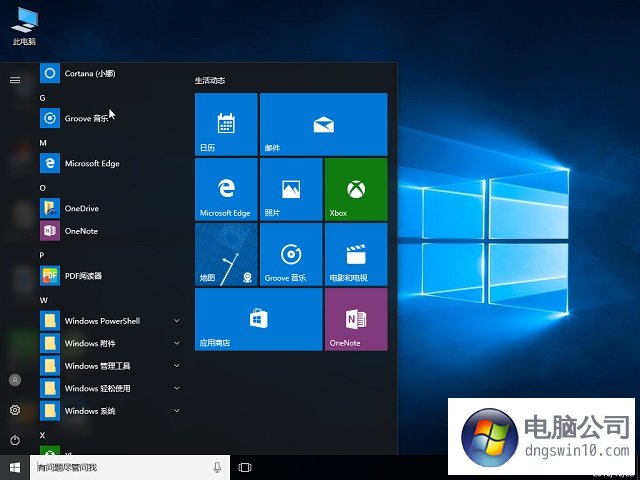
Task: Open the purple OneNote tile
Action: tap(356, 319)
